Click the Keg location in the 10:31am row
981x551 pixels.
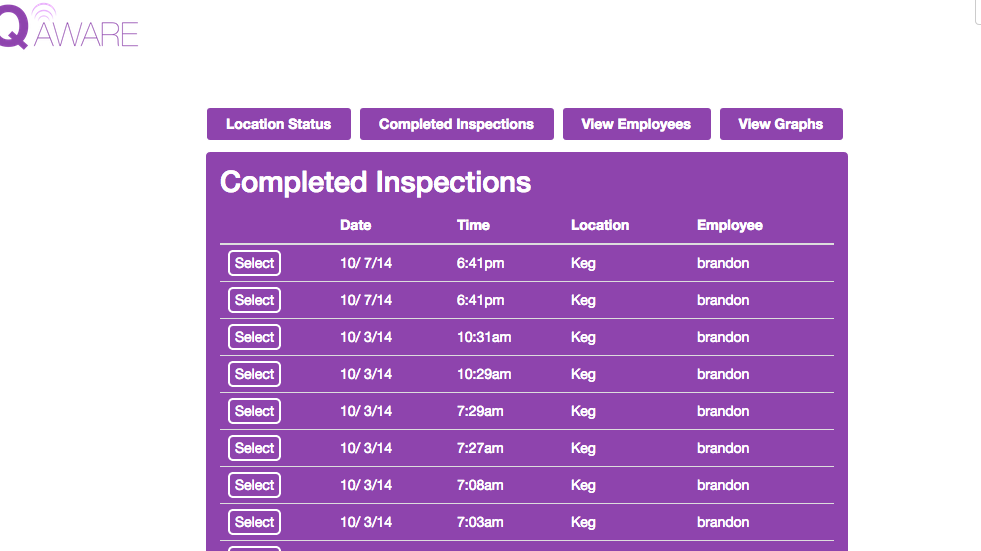[583, 337]
